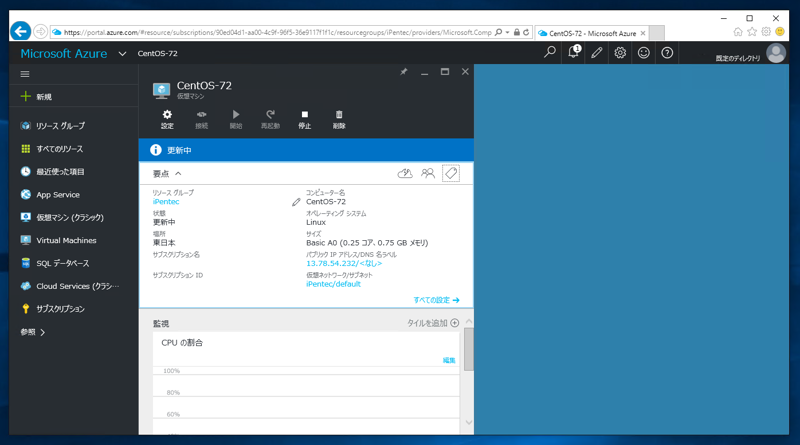This screenshot has width=800, height=445.
Task: Click the browser back arrow button
Action: click(x=20, y=32)
